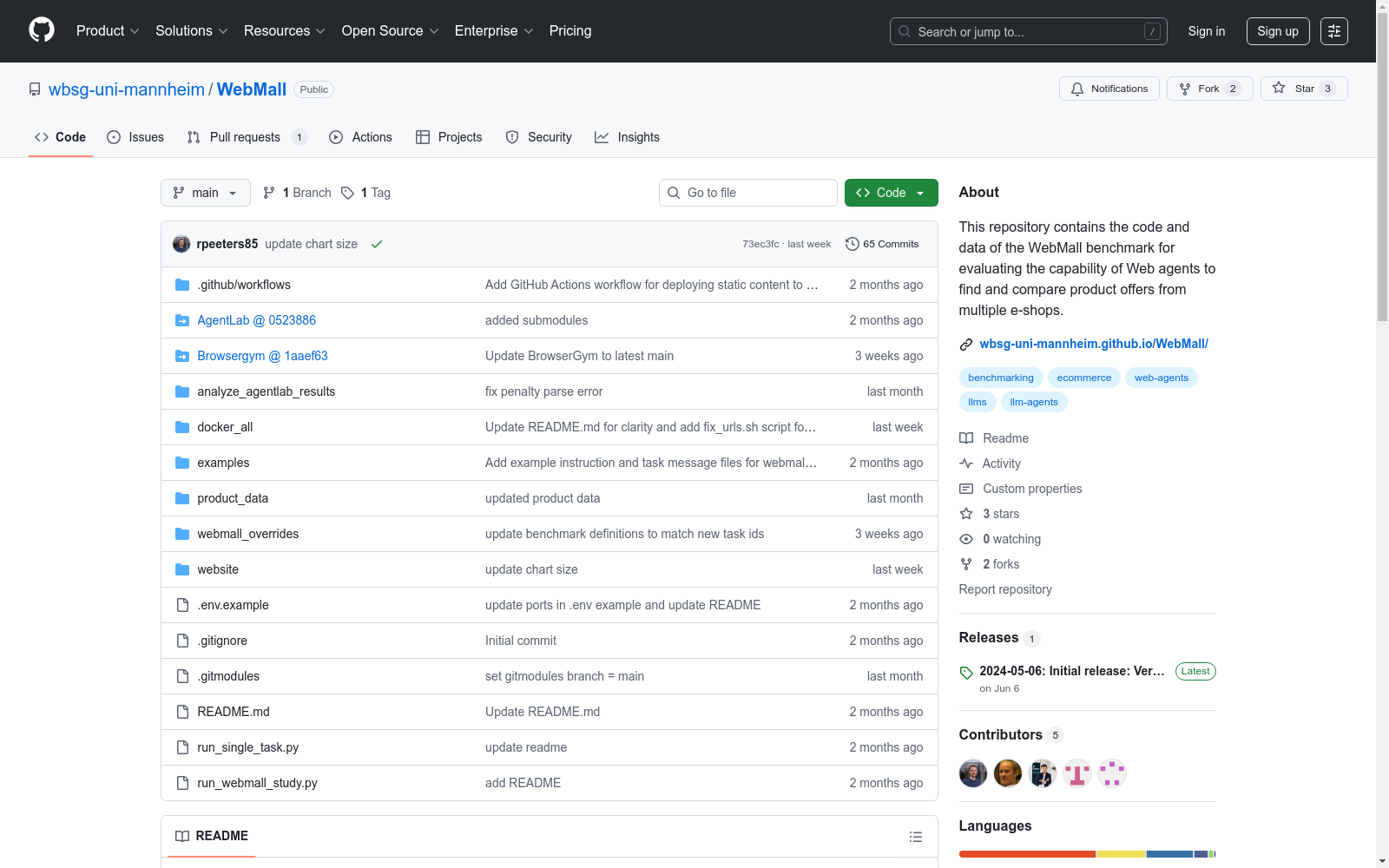Open the rpeeters85 avatar
Viewport: 1389px width, 868px height.
click(181, 244)
